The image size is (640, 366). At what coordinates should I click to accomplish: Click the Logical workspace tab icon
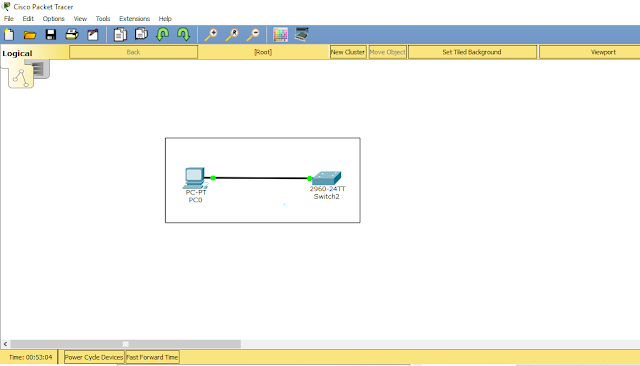point(21,77)
